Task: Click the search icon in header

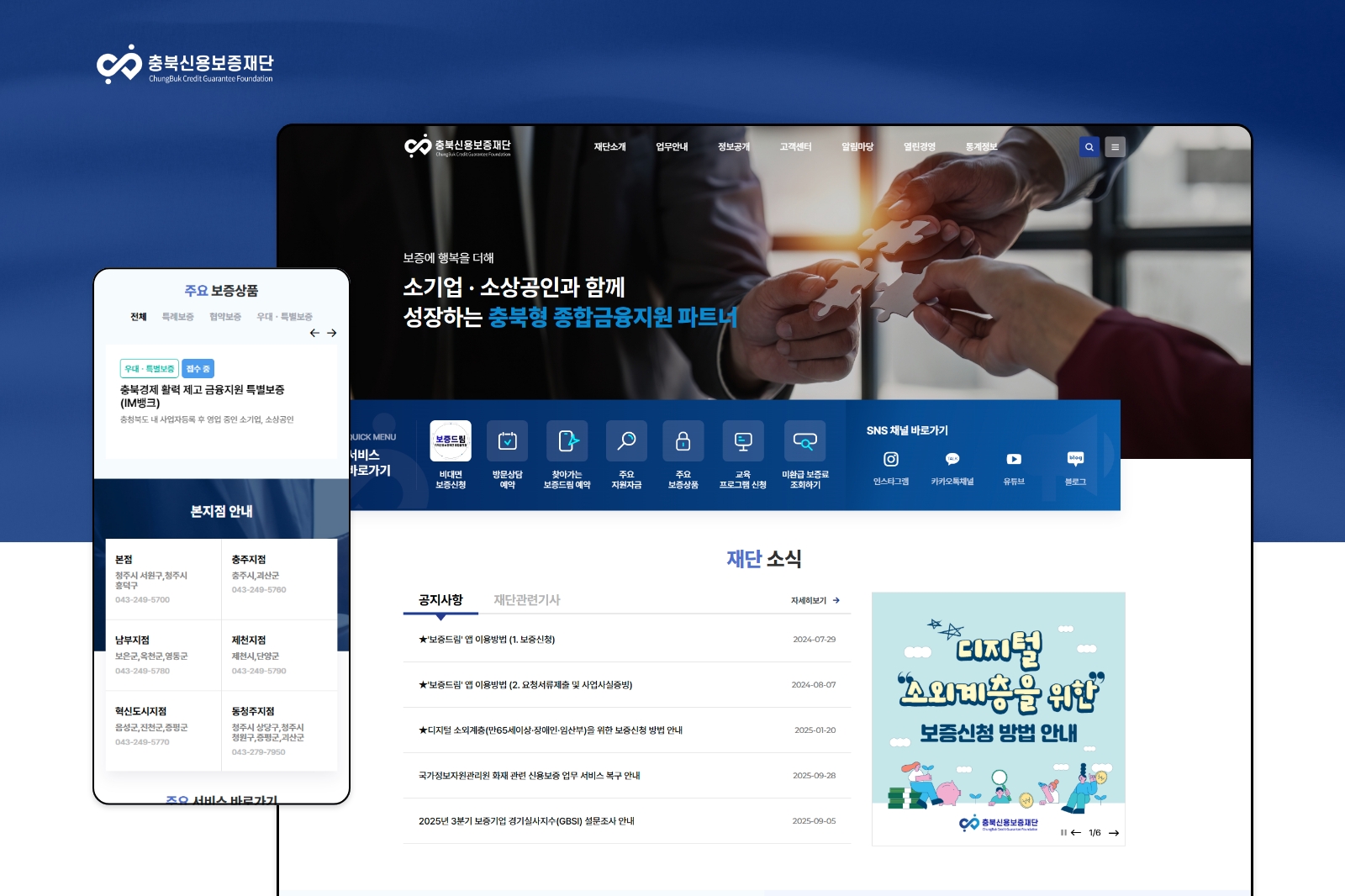Action: coord(1089,147)
